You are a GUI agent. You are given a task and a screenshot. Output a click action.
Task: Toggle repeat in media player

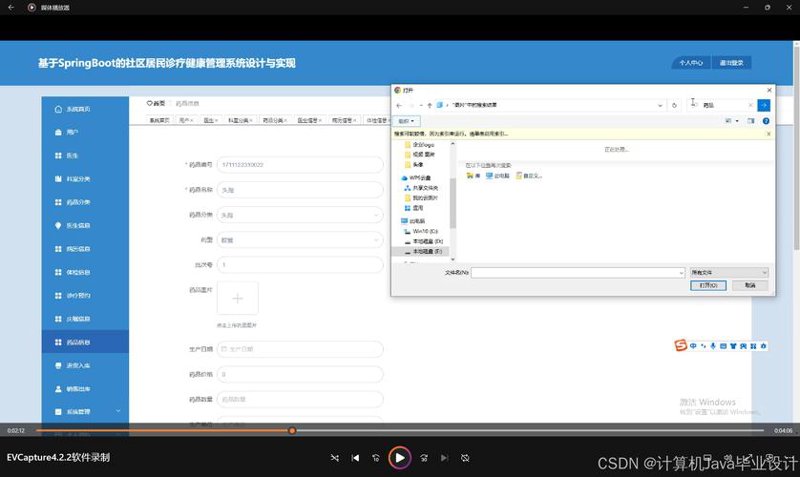tap(465, 458)
